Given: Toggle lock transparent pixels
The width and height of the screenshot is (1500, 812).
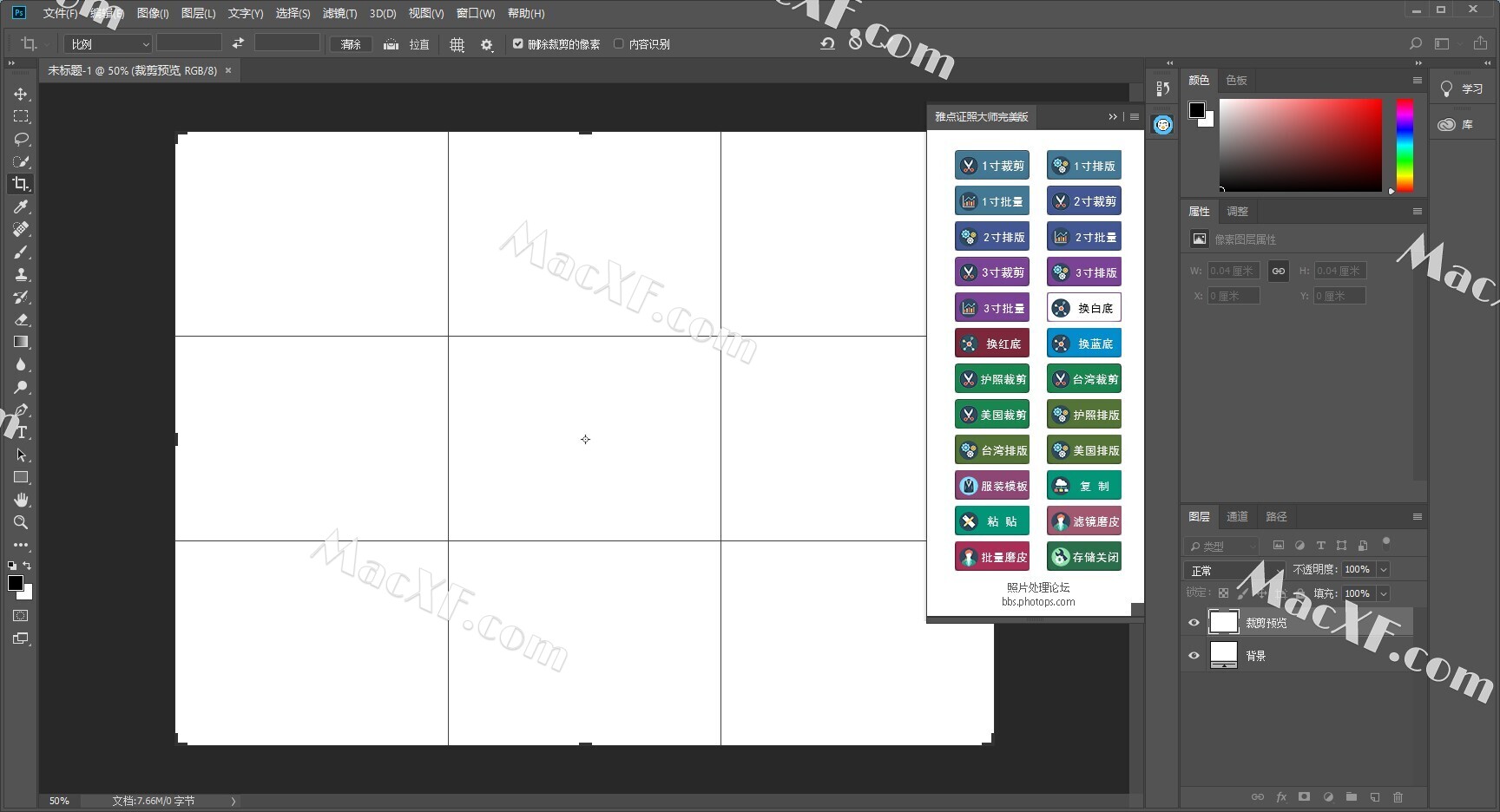Looking at the screenshot, I should tap(1223, 593).
